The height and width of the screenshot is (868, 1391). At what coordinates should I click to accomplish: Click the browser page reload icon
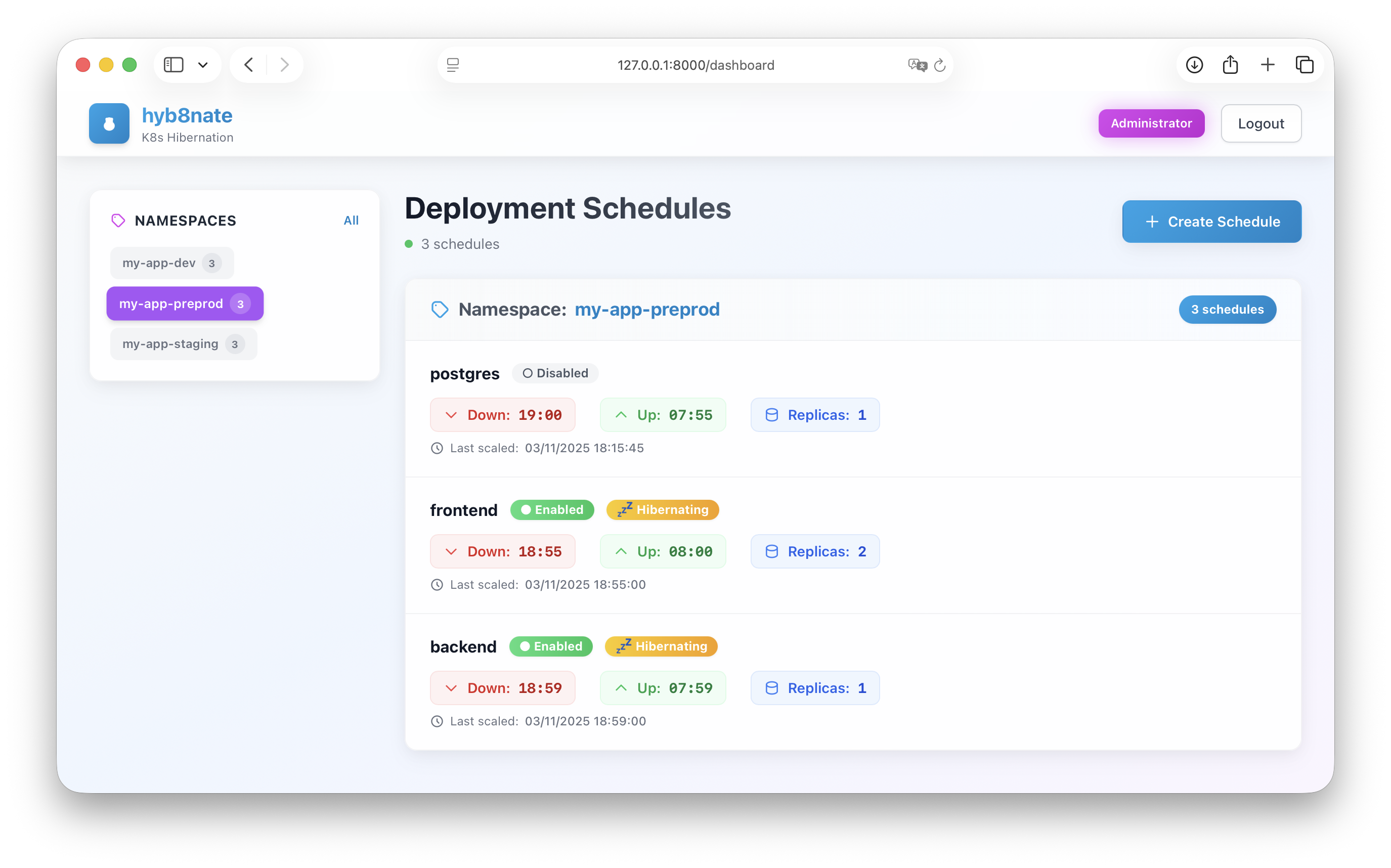[940, 65]
